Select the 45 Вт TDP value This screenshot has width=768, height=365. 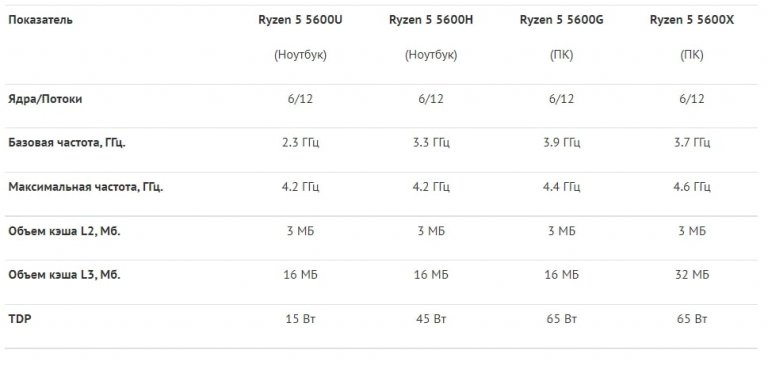[431, 319]
